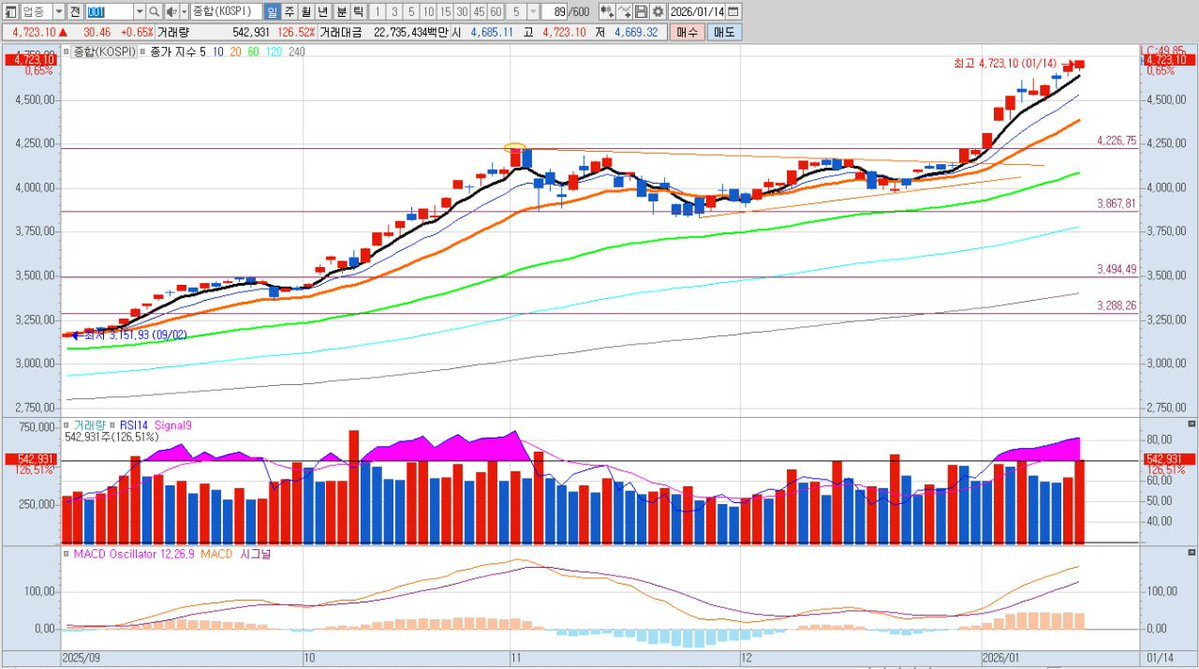This screenshot has height=669, width=1199.
Task: Open the calendar picker icon
Action: (733, 11)
